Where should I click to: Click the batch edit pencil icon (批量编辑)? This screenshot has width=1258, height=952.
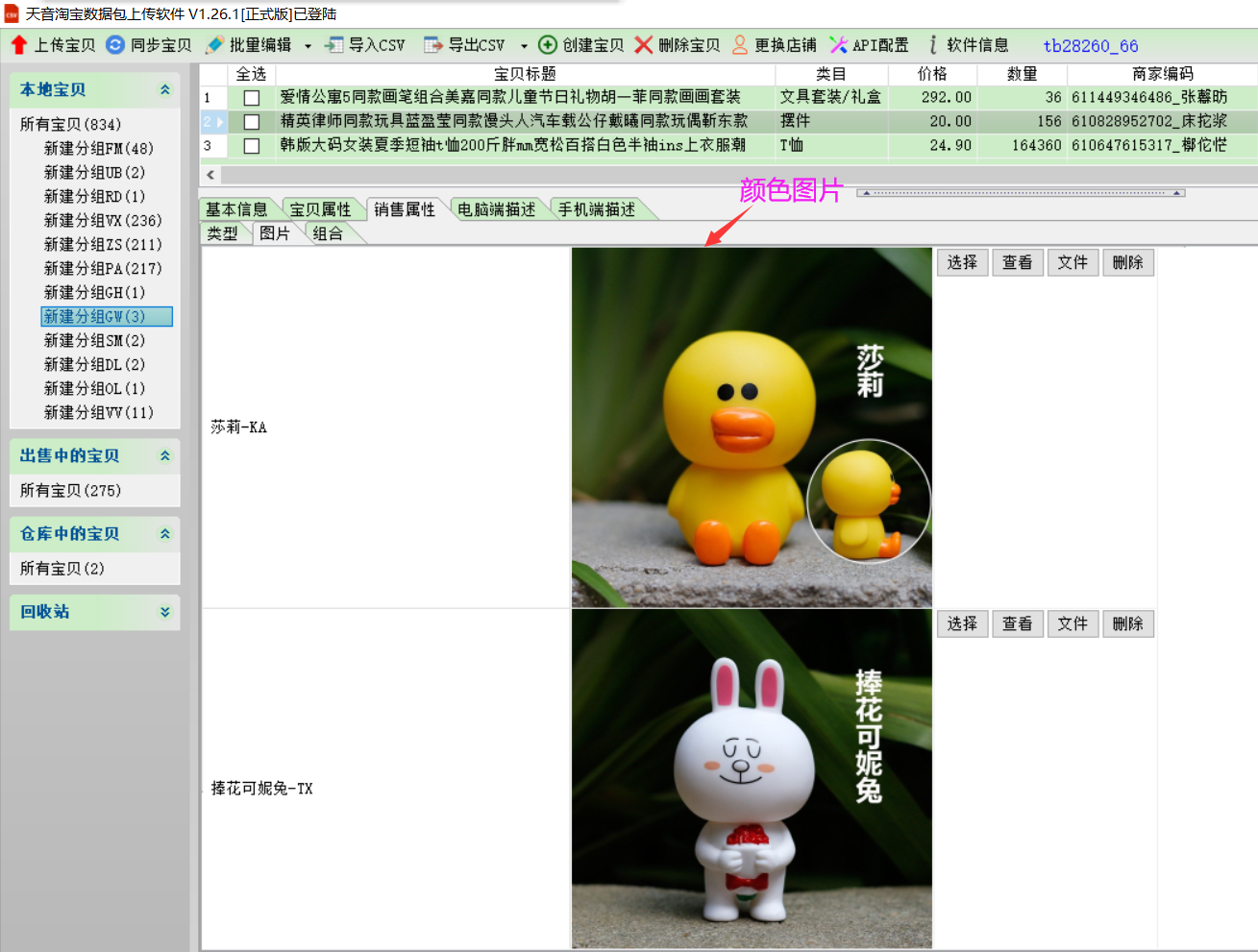tap(214, 45)
